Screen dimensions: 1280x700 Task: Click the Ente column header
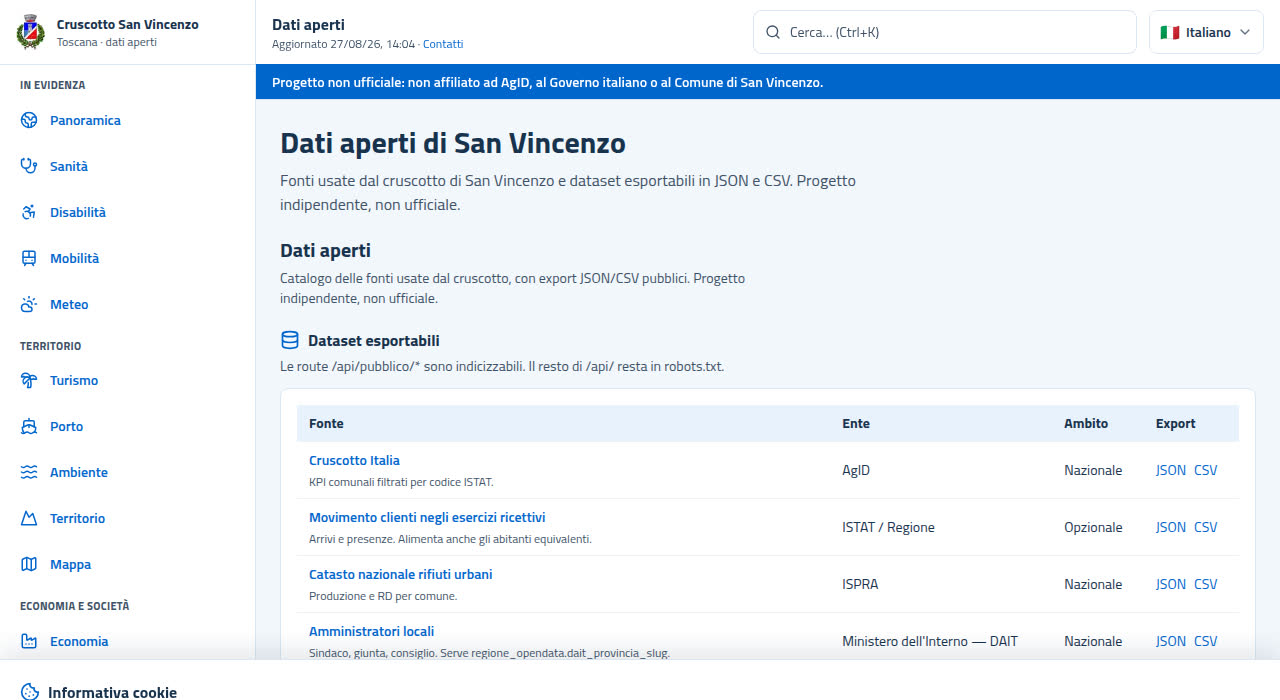click(856, 424)
